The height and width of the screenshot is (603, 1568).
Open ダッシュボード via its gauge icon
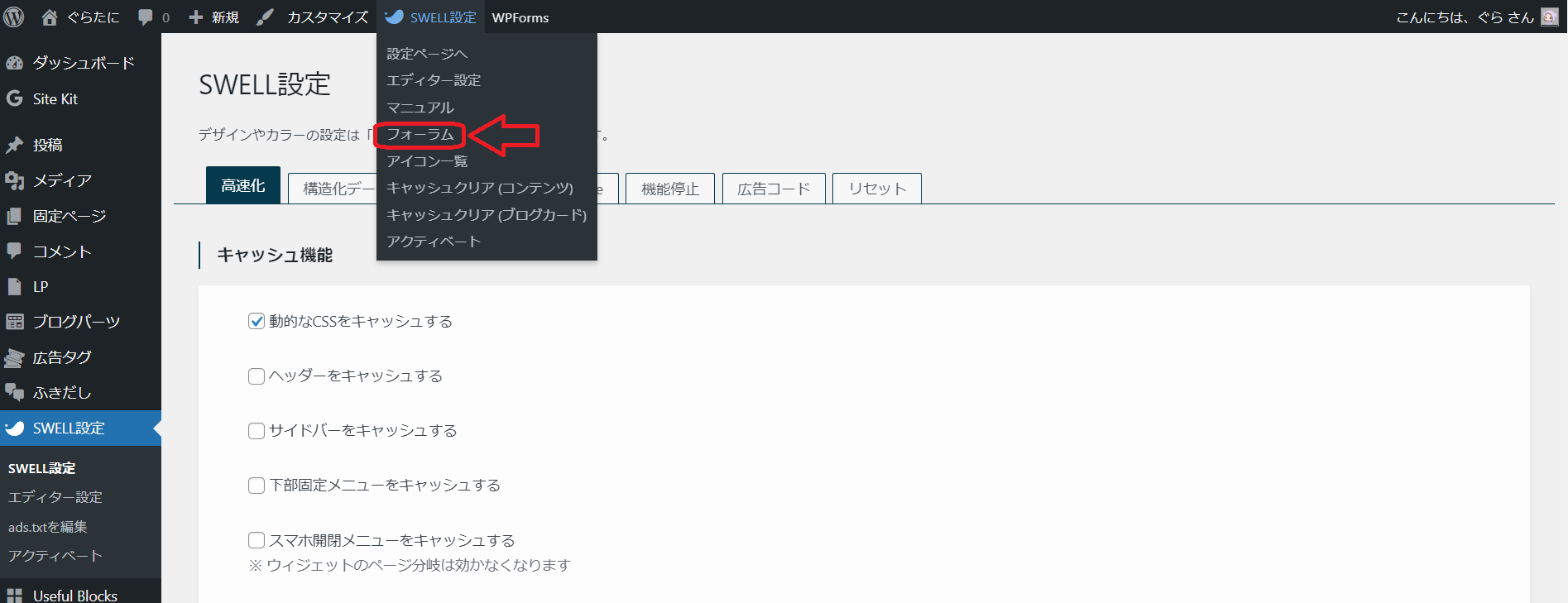pos(14,63)
